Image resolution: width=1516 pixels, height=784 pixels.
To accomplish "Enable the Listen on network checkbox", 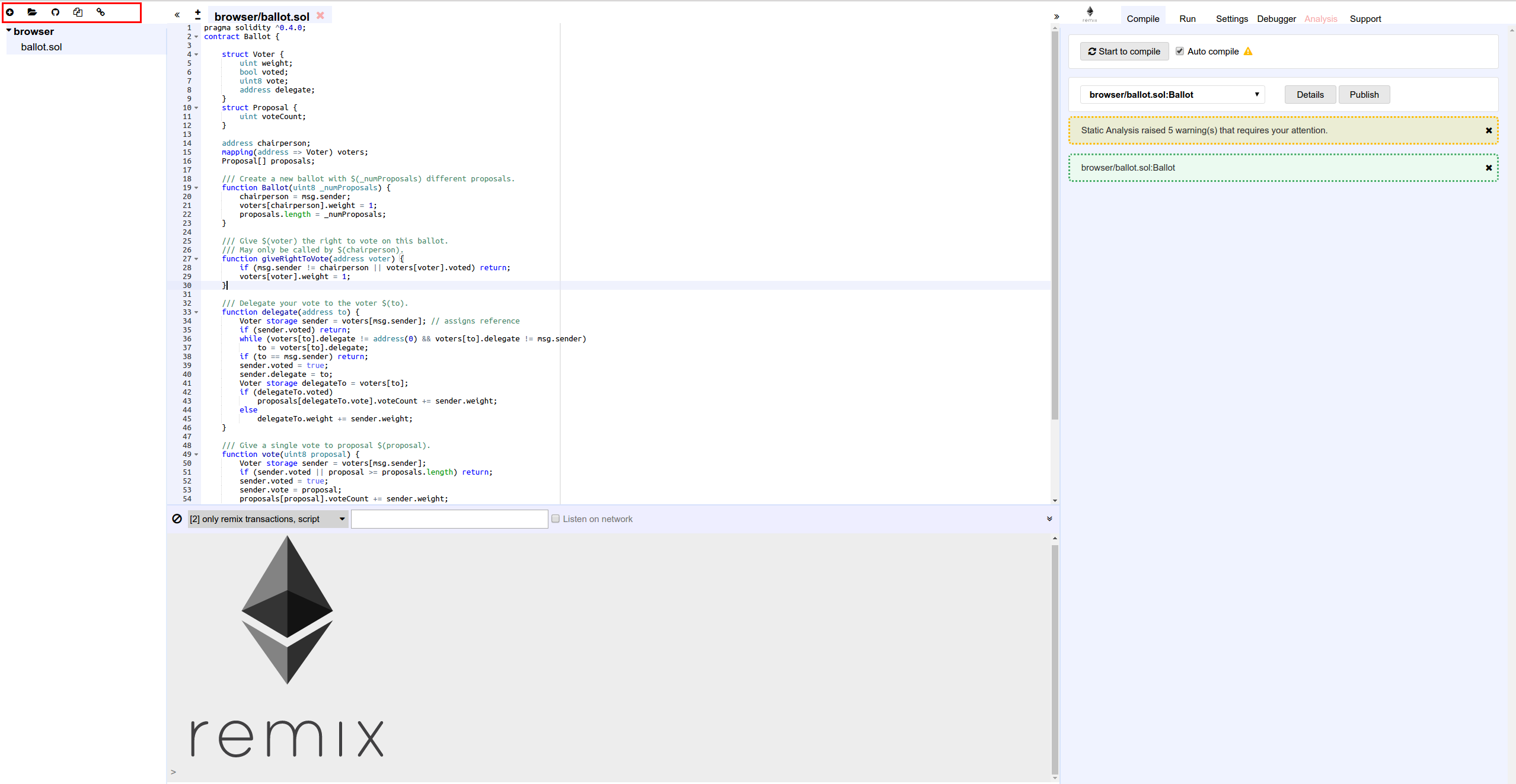I will [x=556, y=519].
